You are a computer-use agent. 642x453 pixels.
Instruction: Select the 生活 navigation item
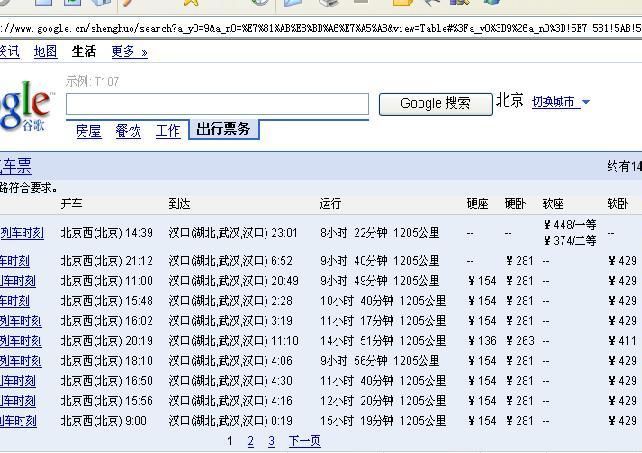(84, 52)
